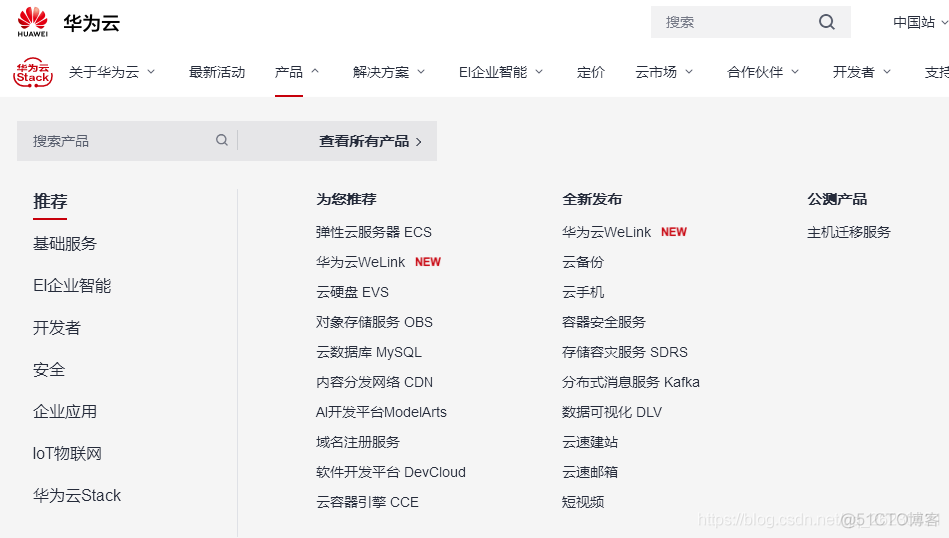The image size is (949, 538).
Task: Click the magnifier icon in top search box
Action: point(827,22)
